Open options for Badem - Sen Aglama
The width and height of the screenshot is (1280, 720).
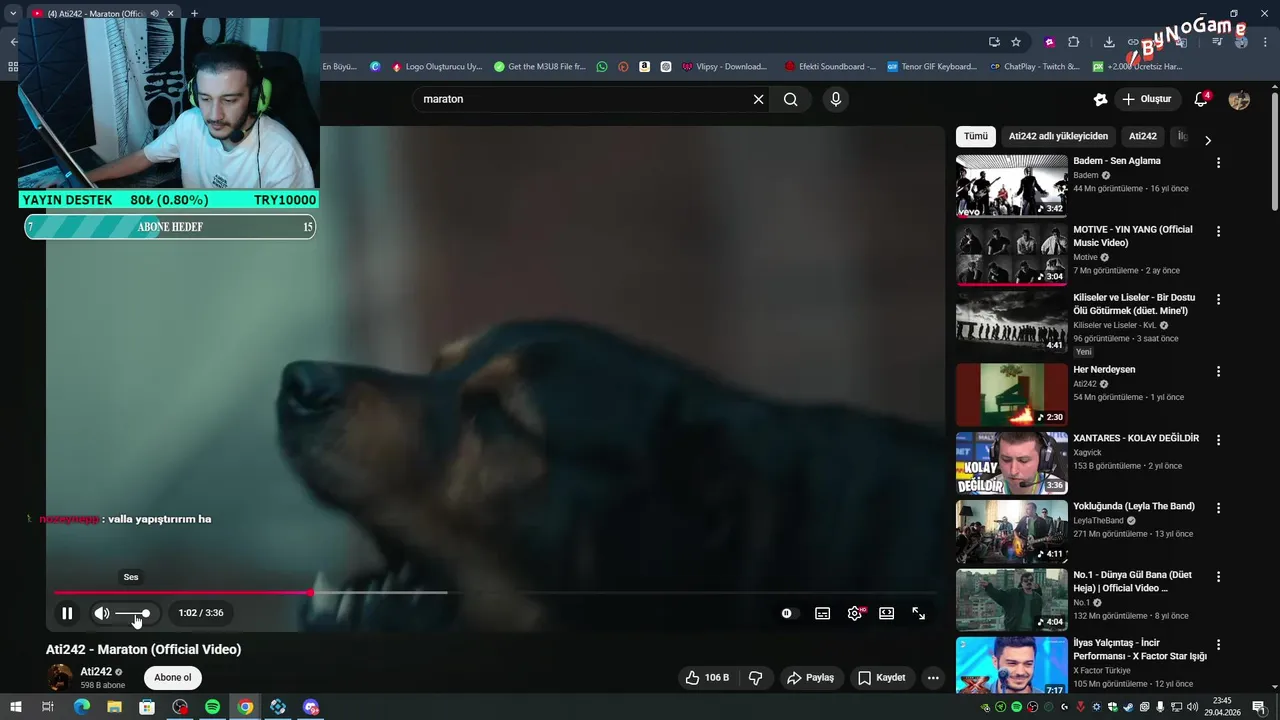point(1218,162)
